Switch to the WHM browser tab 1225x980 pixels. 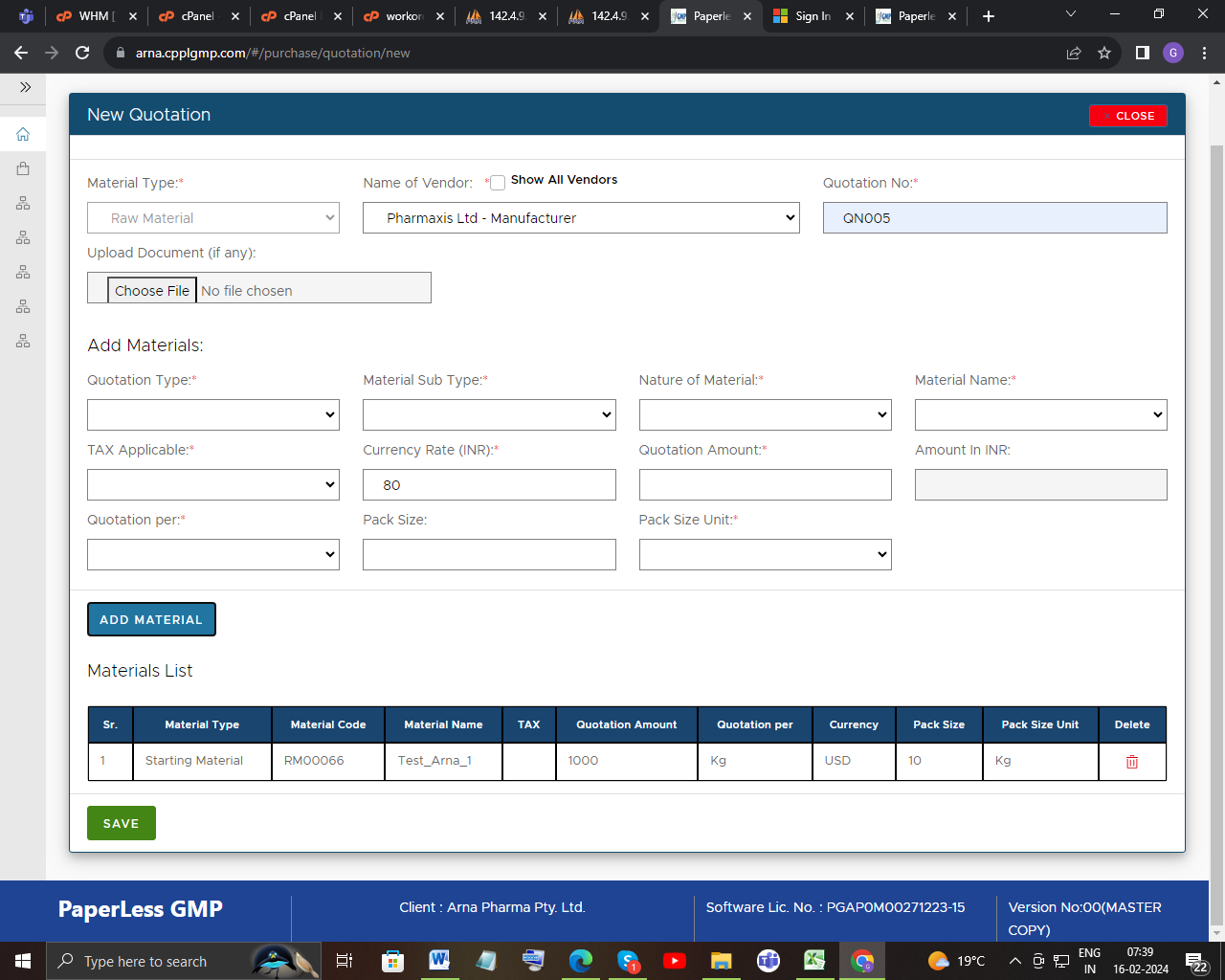click(x=95, y=16)
